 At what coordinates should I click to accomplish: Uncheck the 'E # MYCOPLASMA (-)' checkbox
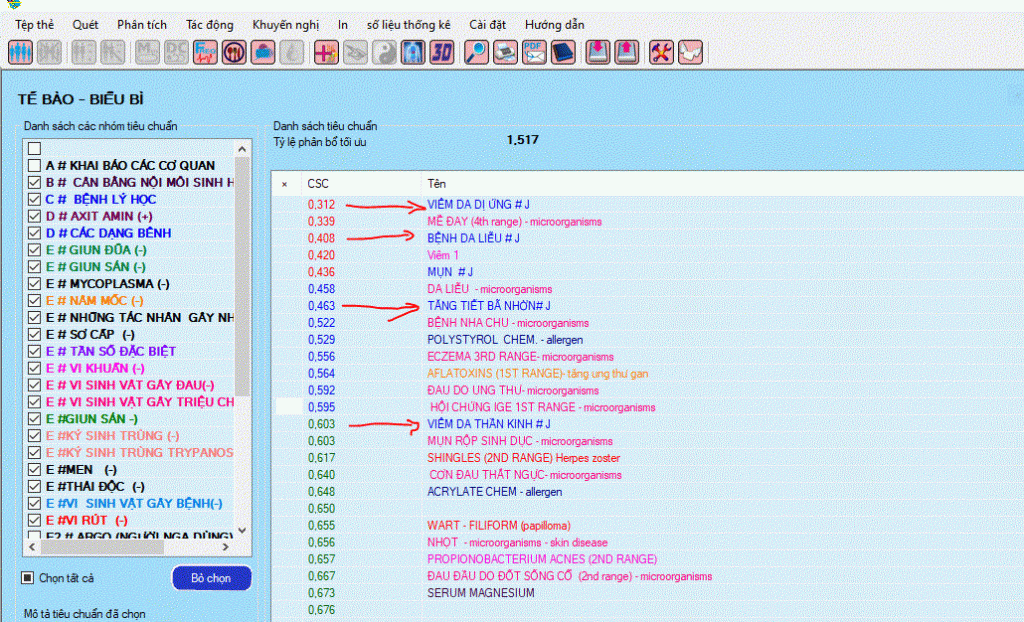tap(35, 284)
